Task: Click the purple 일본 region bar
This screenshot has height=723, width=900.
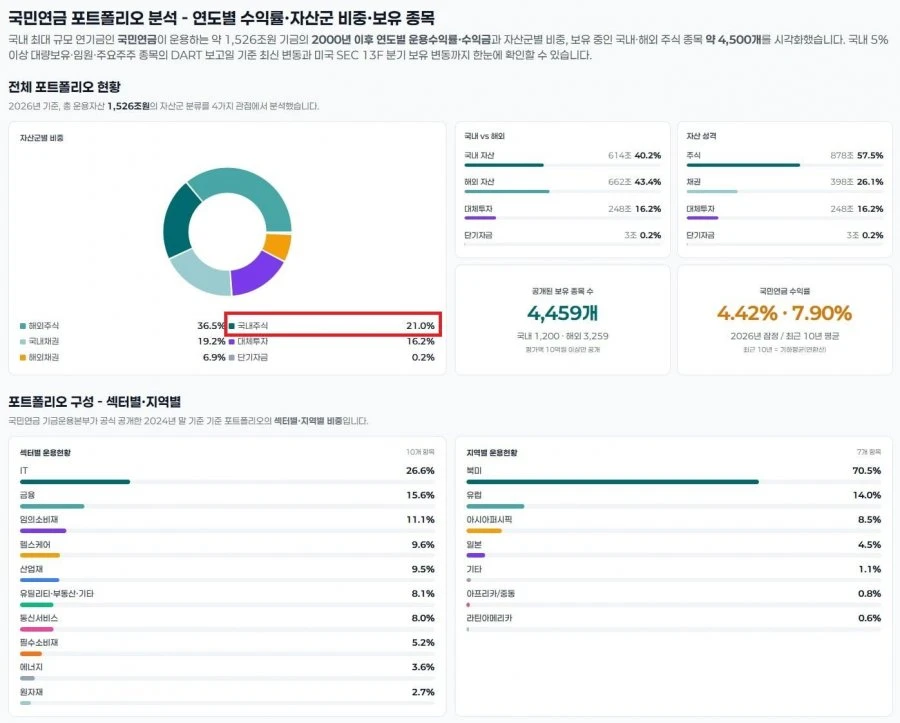Action: (476, 555)
